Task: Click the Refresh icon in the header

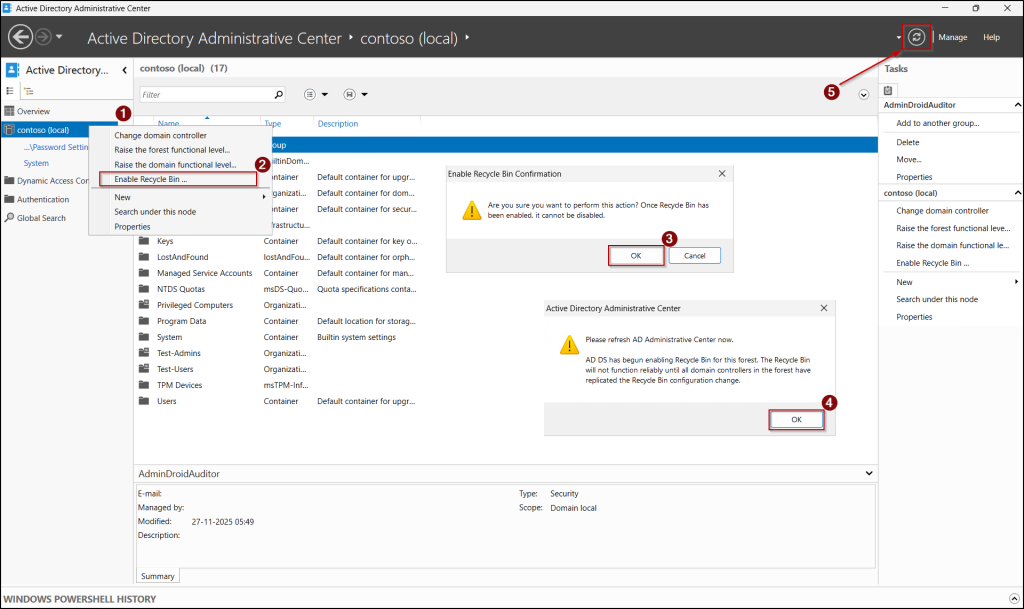Action: [916, 37]
